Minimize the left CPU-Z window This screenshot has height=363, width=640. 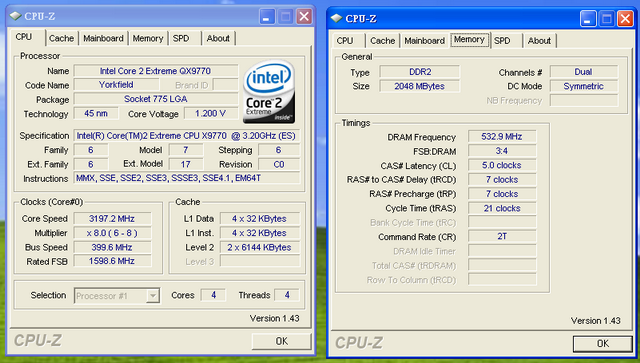point(267,17)
